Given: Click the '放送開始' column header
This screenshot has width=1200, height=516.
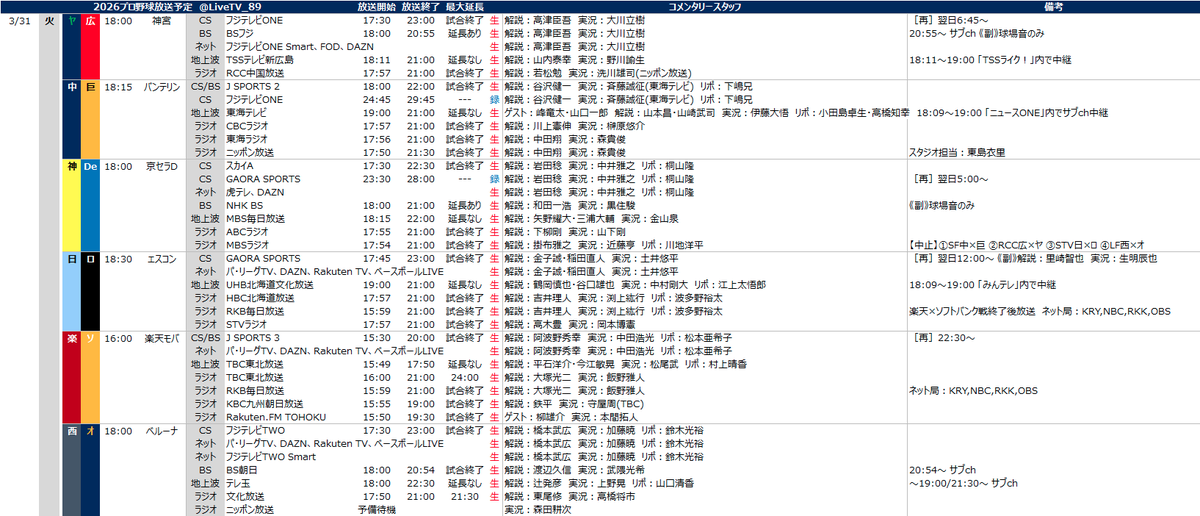Looking at the screenshot, I should pos(375,7).
